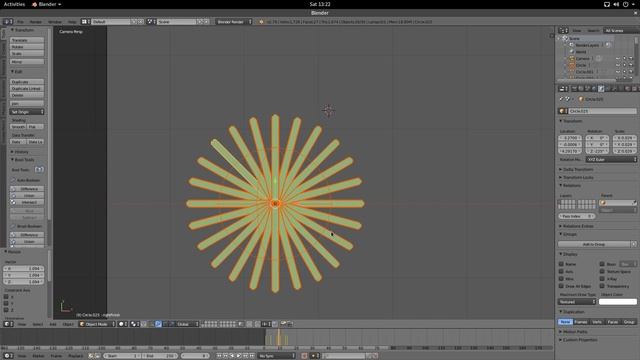Click the object name field Circle.025

601,111
